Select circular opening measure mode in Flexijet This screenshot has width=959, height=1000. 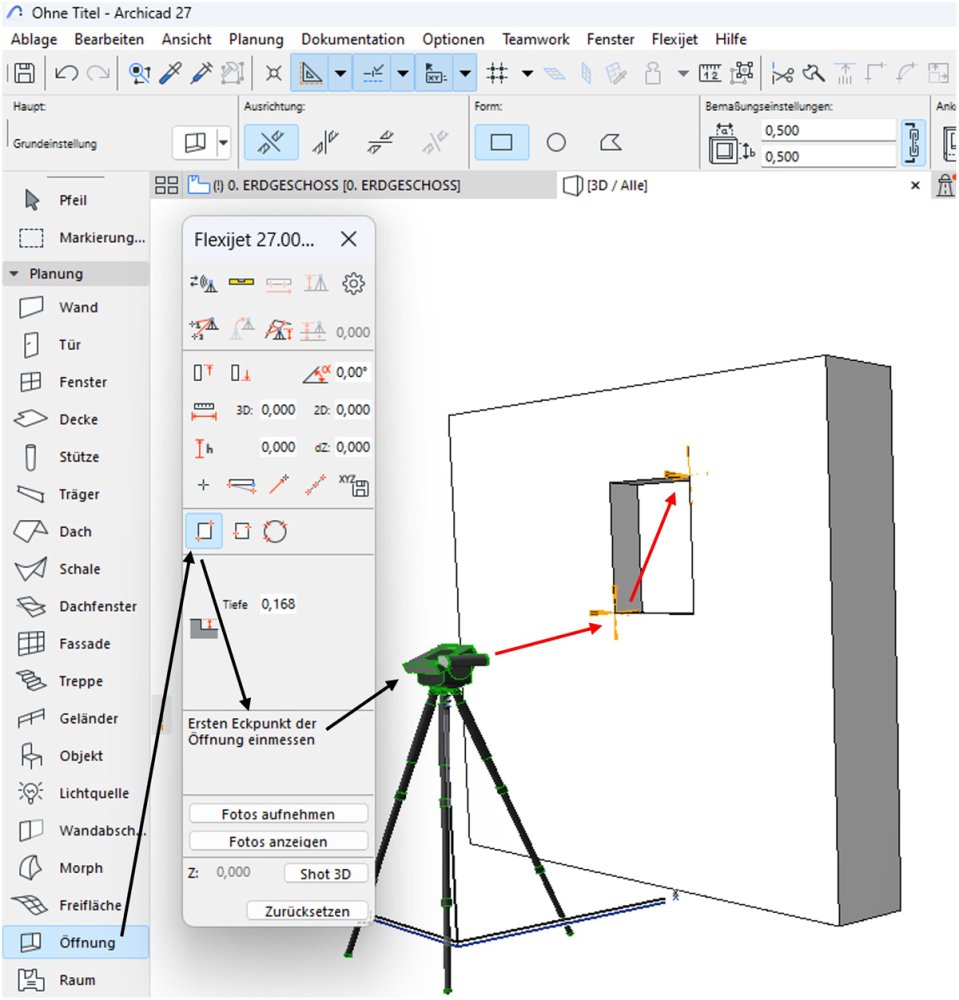(x=275, y=531)
